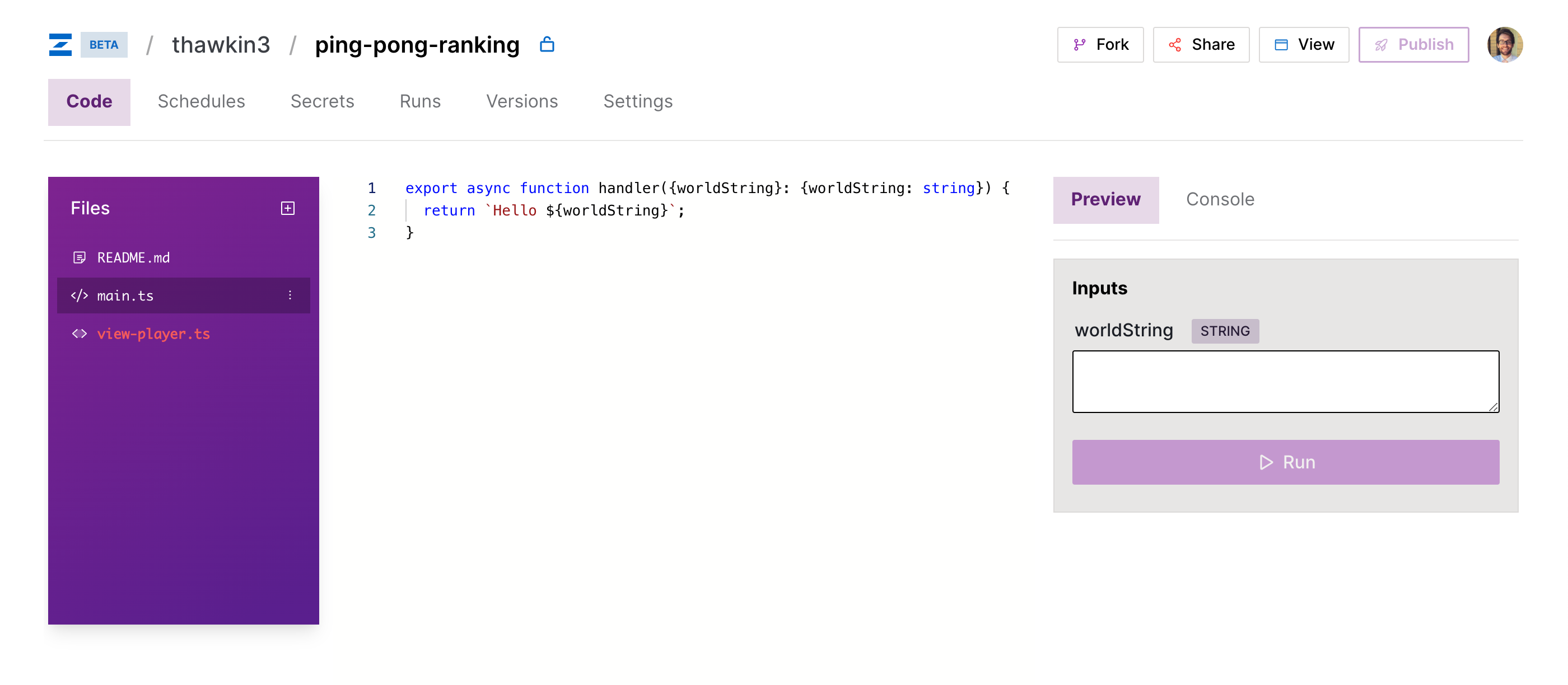Open the Versions tab

(522, 101)
